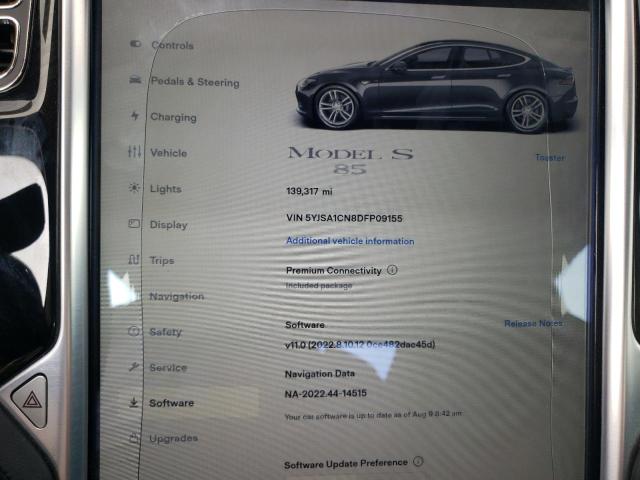Open the Safety settings
The width and height of the screenshot is (640, 480).
click(166, 332)
